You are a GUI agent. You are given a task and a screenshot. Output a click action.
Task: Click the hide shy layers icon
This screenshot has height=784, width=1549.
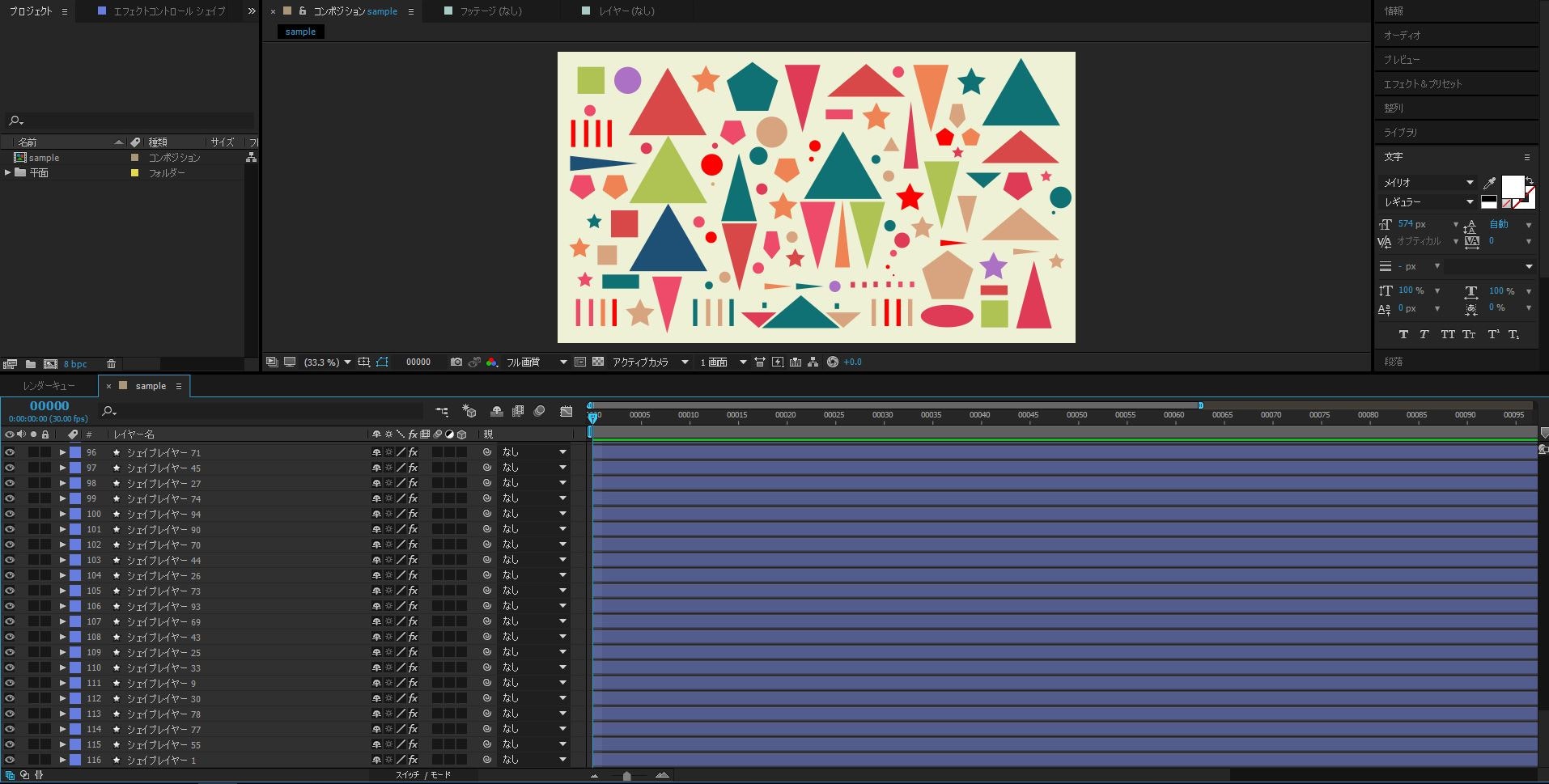[497, 411]
